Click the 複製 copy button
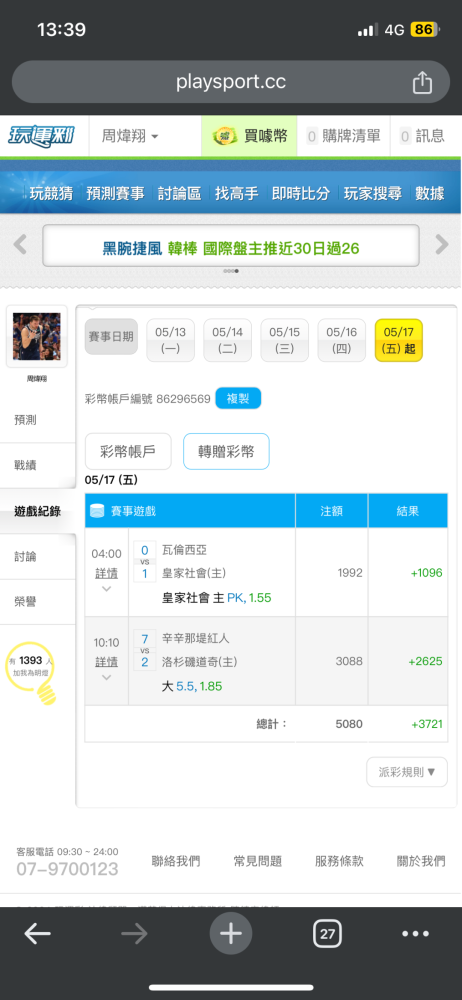Screen dimensions: 462x1000 pyautogui.click(x=238, y=399)
